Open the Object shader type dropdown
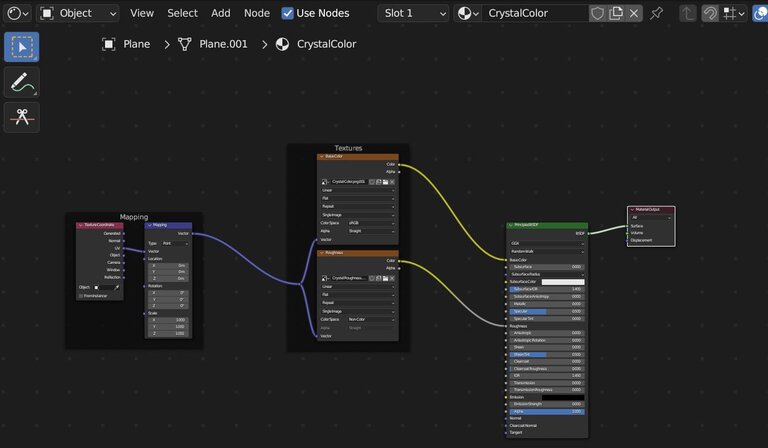This screenshot has width=768, height=448. (x=78, y=13)
